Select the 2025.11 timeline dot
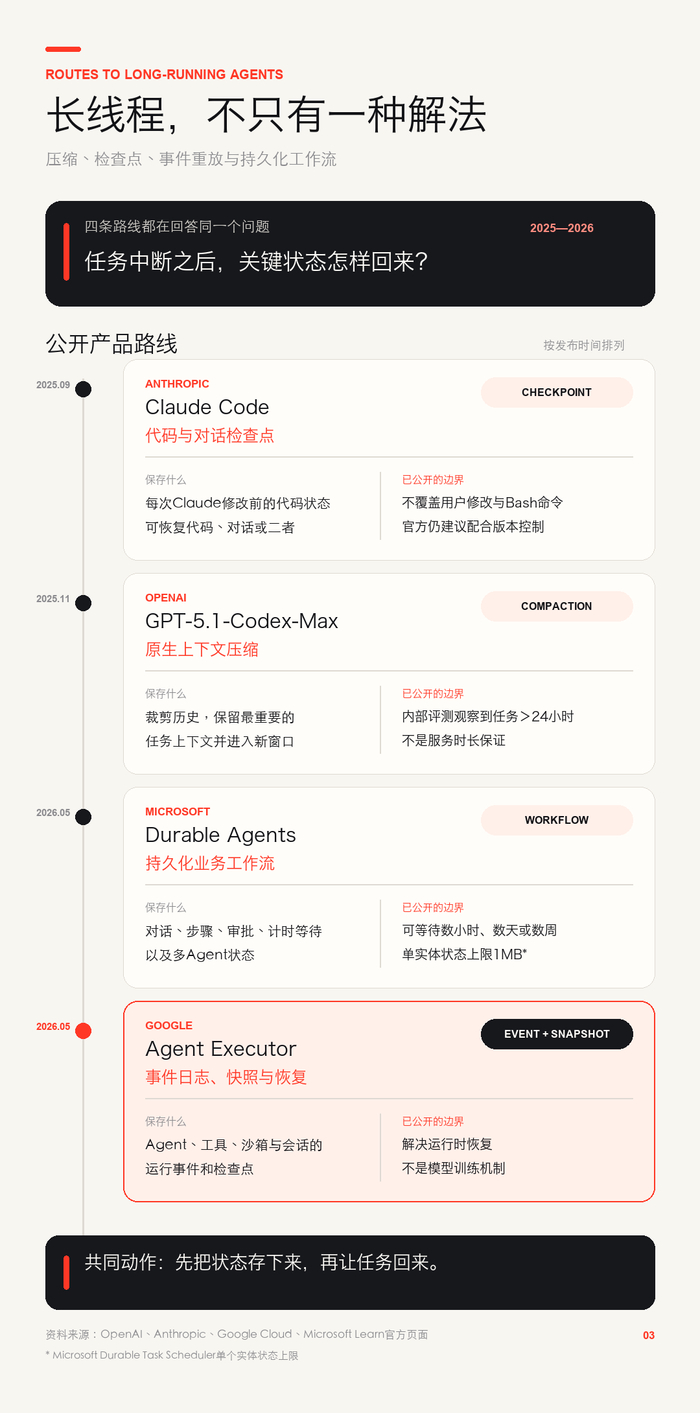 [83, 603]
